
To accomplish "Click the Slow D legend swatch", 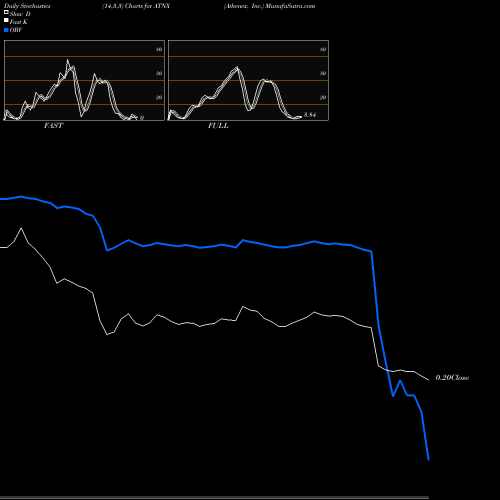I will click(6, 12).
